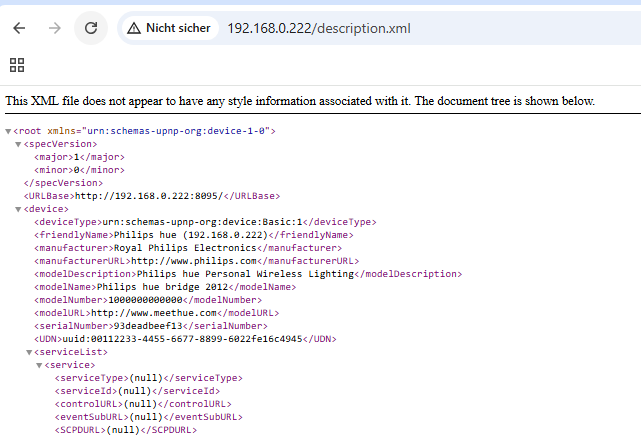Image resolution: width=641 pixels, height=436 pixels.
Task: Open the 'Nicht sicher' security info chip
Action: (x=170, y=28)
